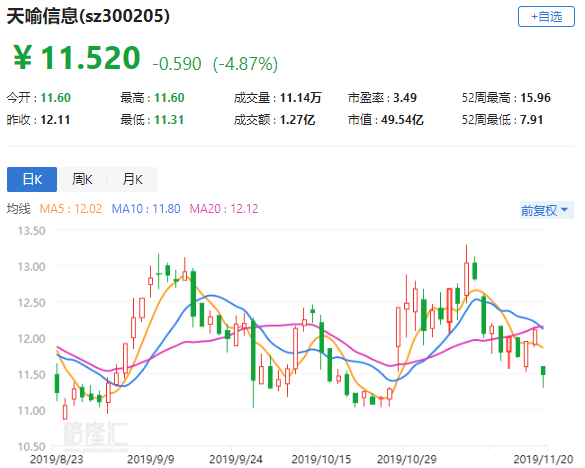This screenshot has width=585, height=468.
Task: Open the 前复权 adjustment dropdown
Action: coord(547,210)
